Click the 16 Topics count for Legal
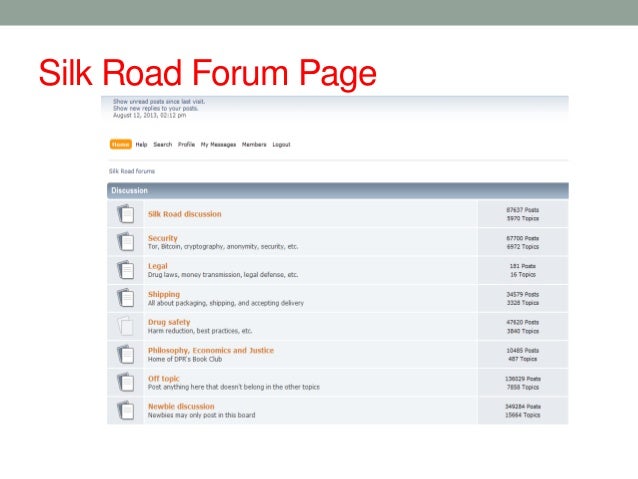 coord(523,275)
